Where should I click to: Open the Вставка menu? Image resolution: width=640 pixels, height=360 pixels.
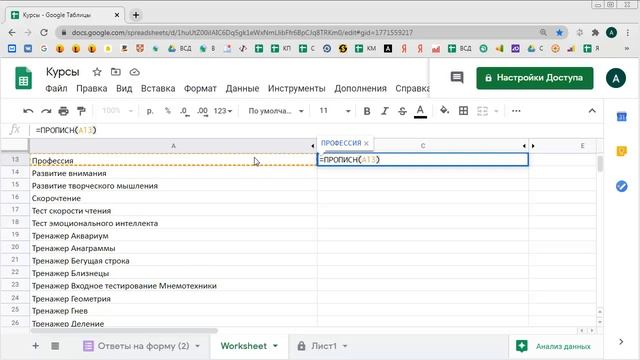158,89
